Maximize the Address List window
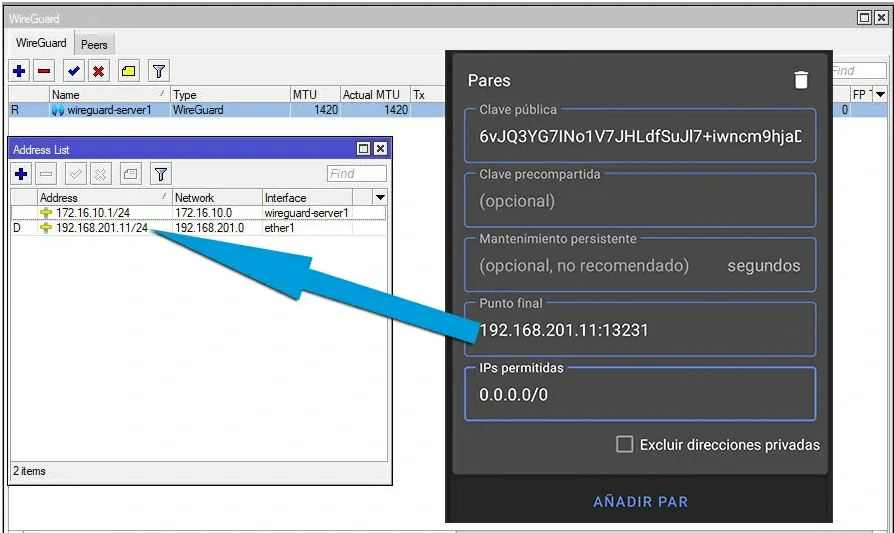 pyautogui.click(x=363, y=149)
